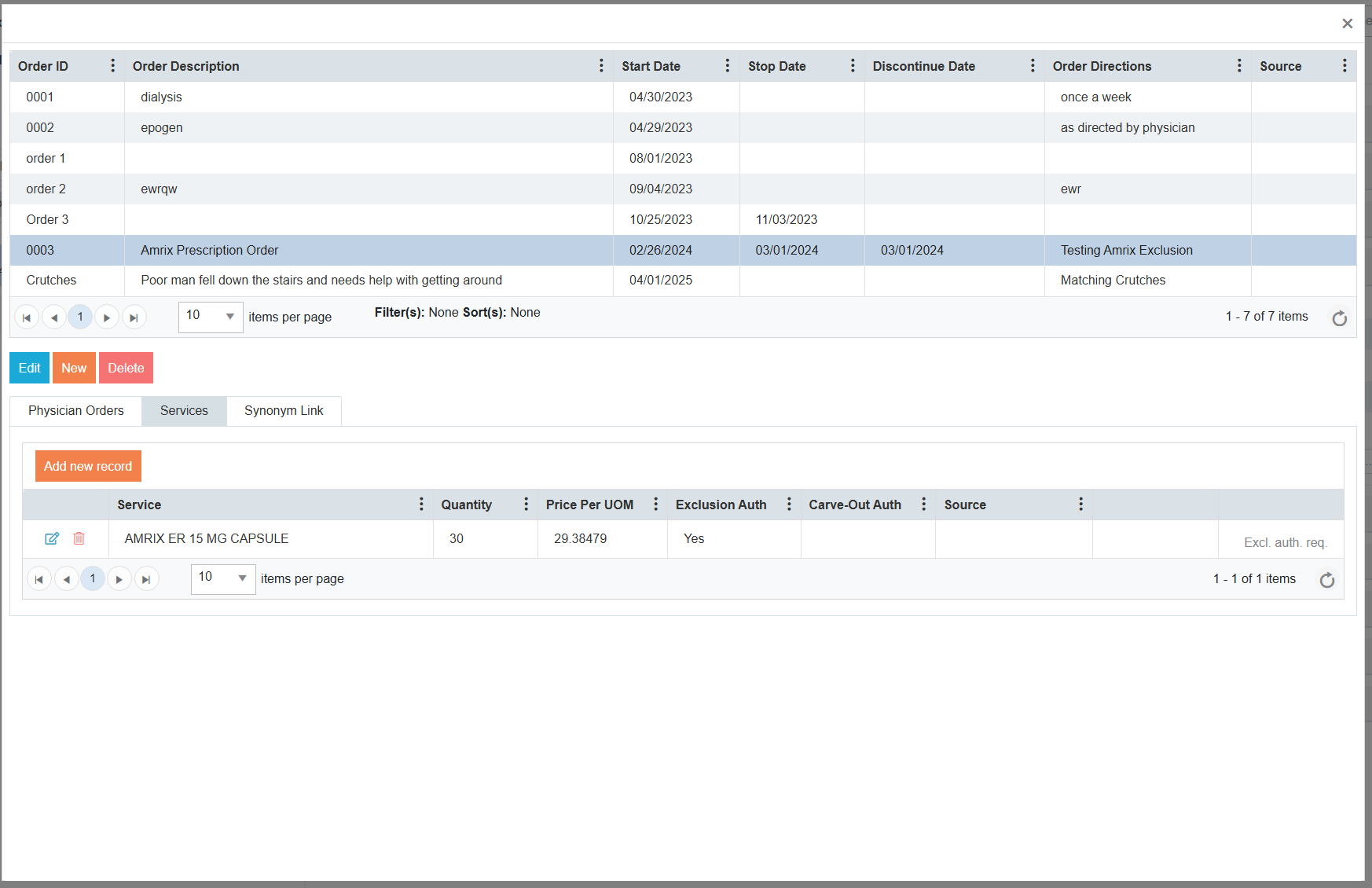1372x888 pixels.
Task: Go to next page of orders grid
Action: [x=107, y=317]
